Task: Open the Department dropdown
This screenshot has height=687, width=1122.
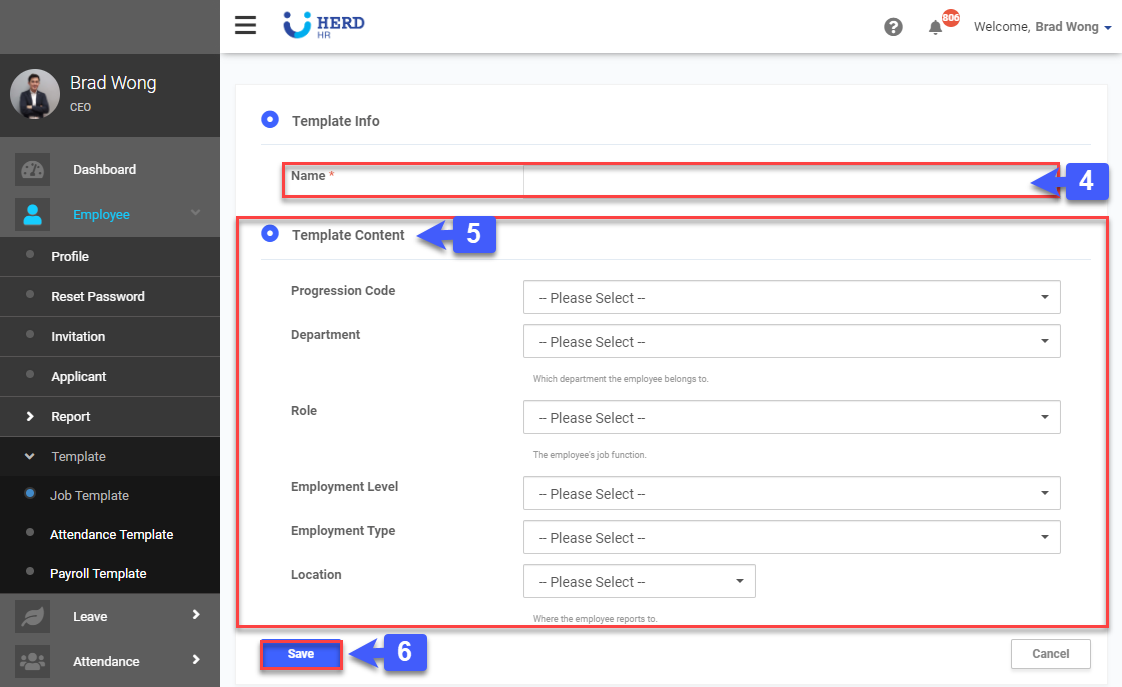Action: 791,342
